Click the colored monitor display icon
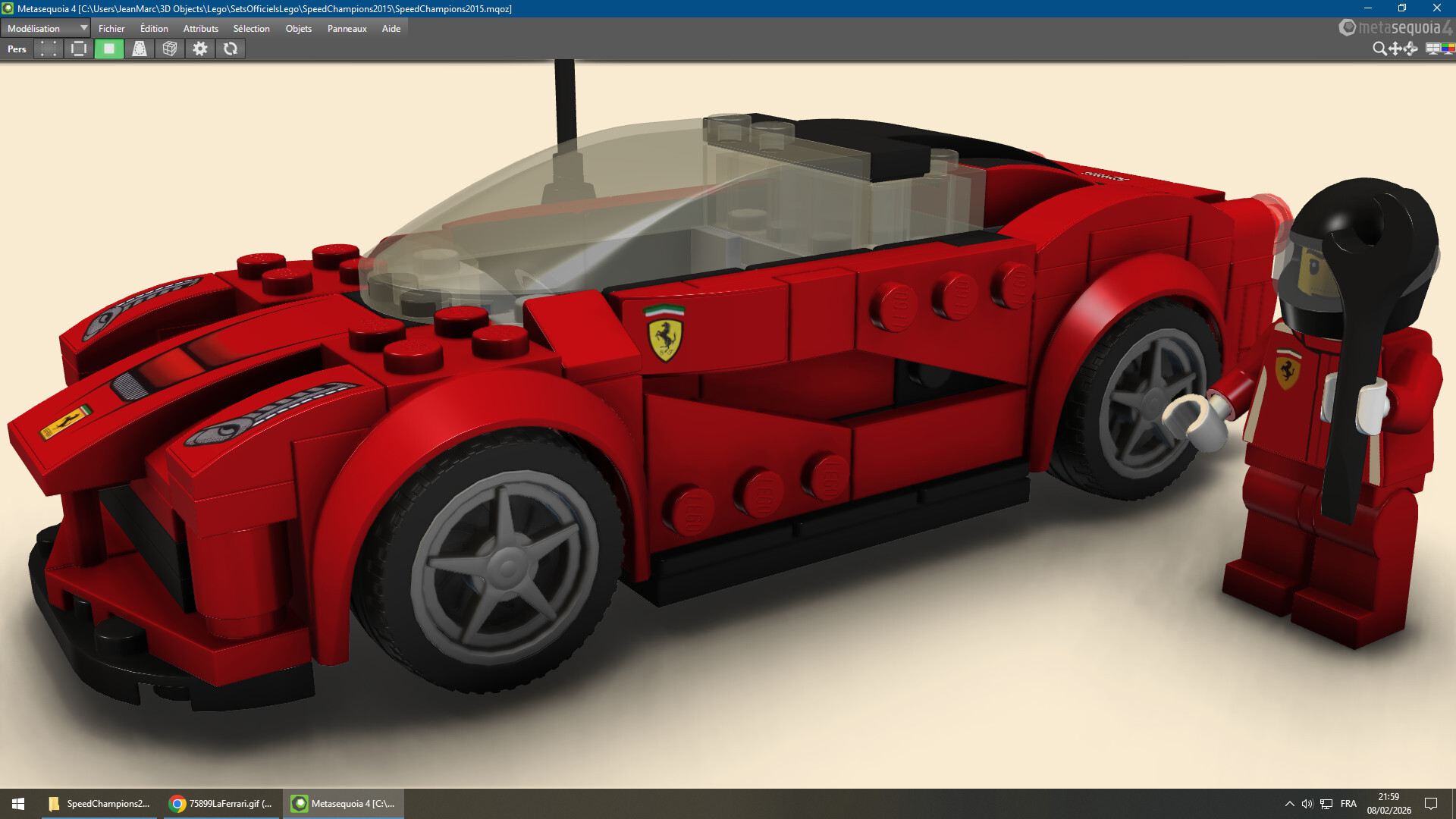 click(1448, 49)
